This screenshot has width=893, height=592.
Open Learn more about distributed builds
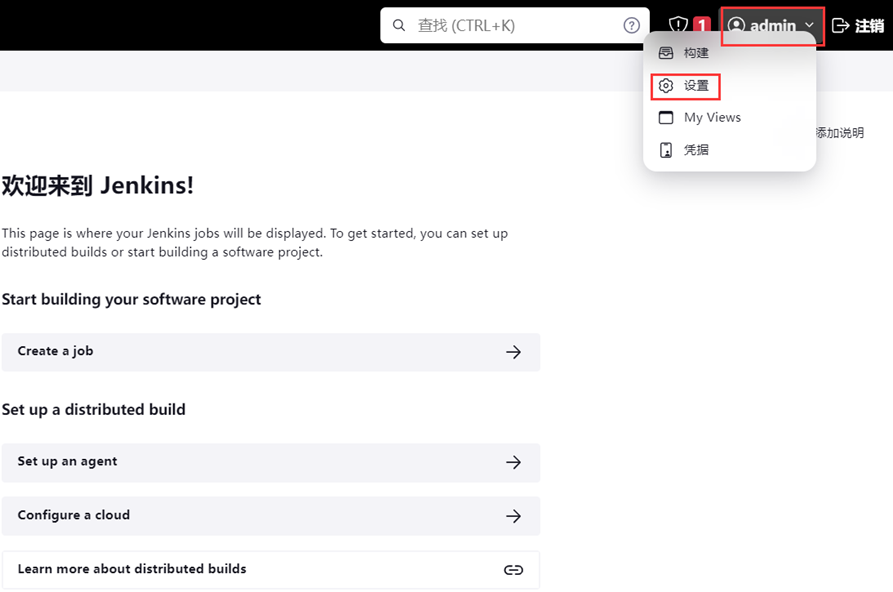pos(271,569)
